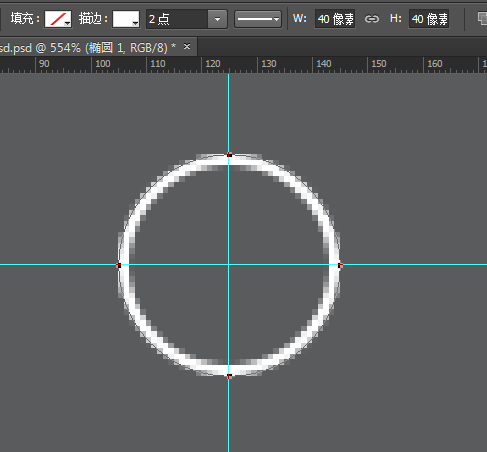The image size is (487, 452).
Task: Select the left anchor point of the ellipse
Action: tap(119, 265)
